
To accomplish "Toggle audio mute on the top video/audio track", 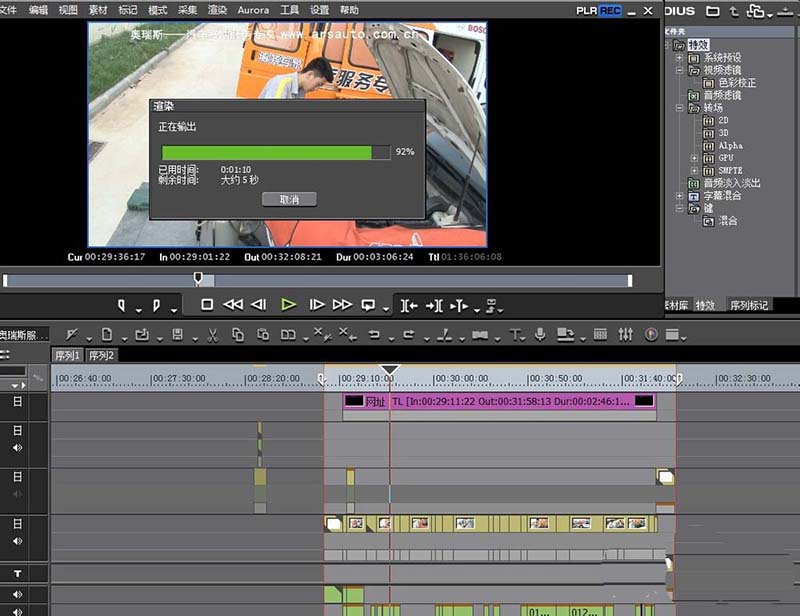I will click(17, 447).
